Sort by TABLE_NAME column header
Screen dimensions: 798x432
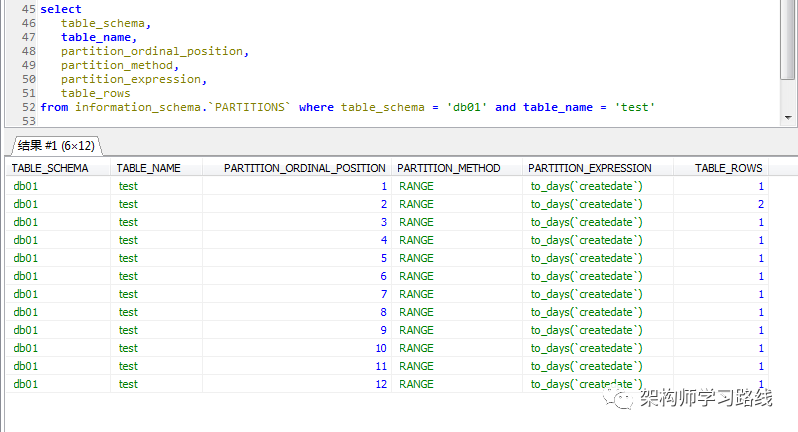156,168
